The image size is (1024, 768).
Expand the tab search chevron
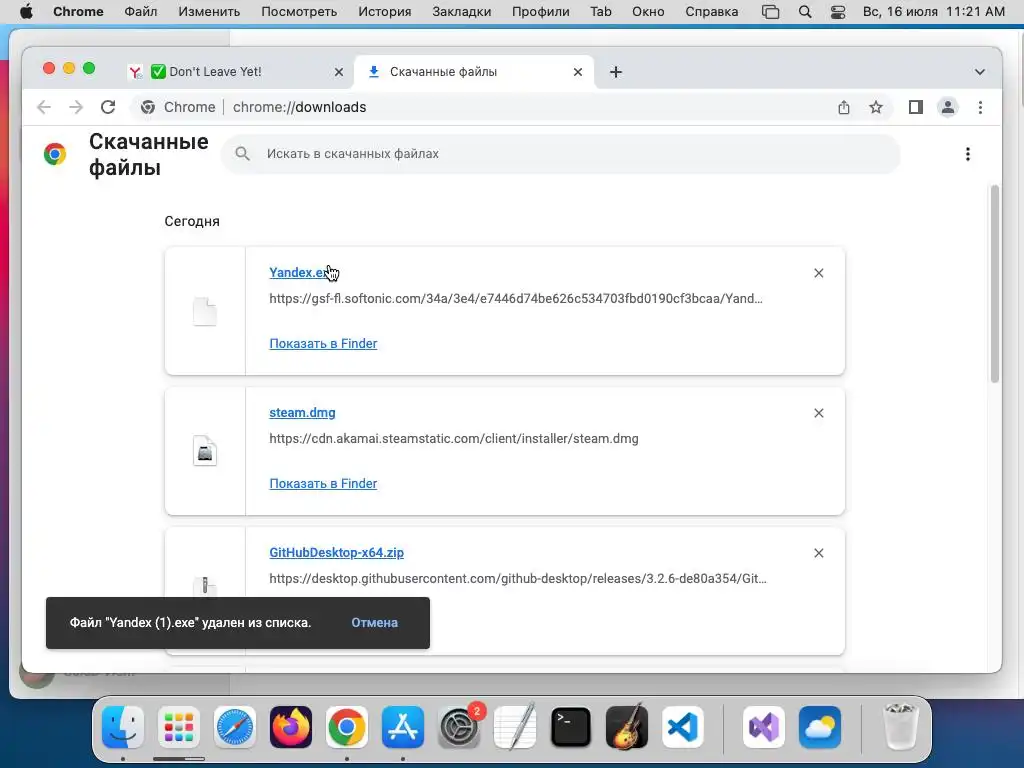980,72
